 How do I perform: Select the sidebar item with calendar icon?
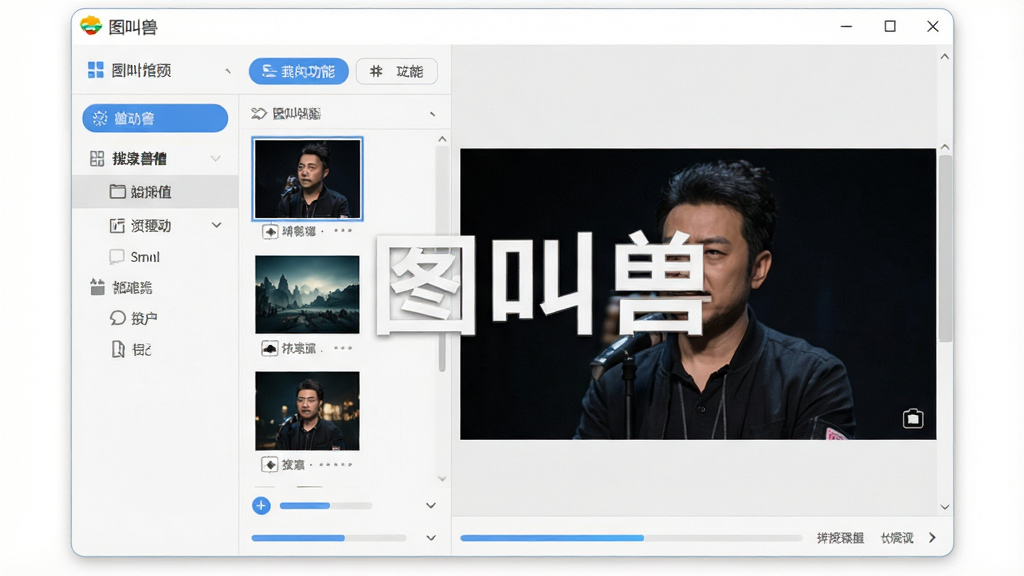(121, 287)
